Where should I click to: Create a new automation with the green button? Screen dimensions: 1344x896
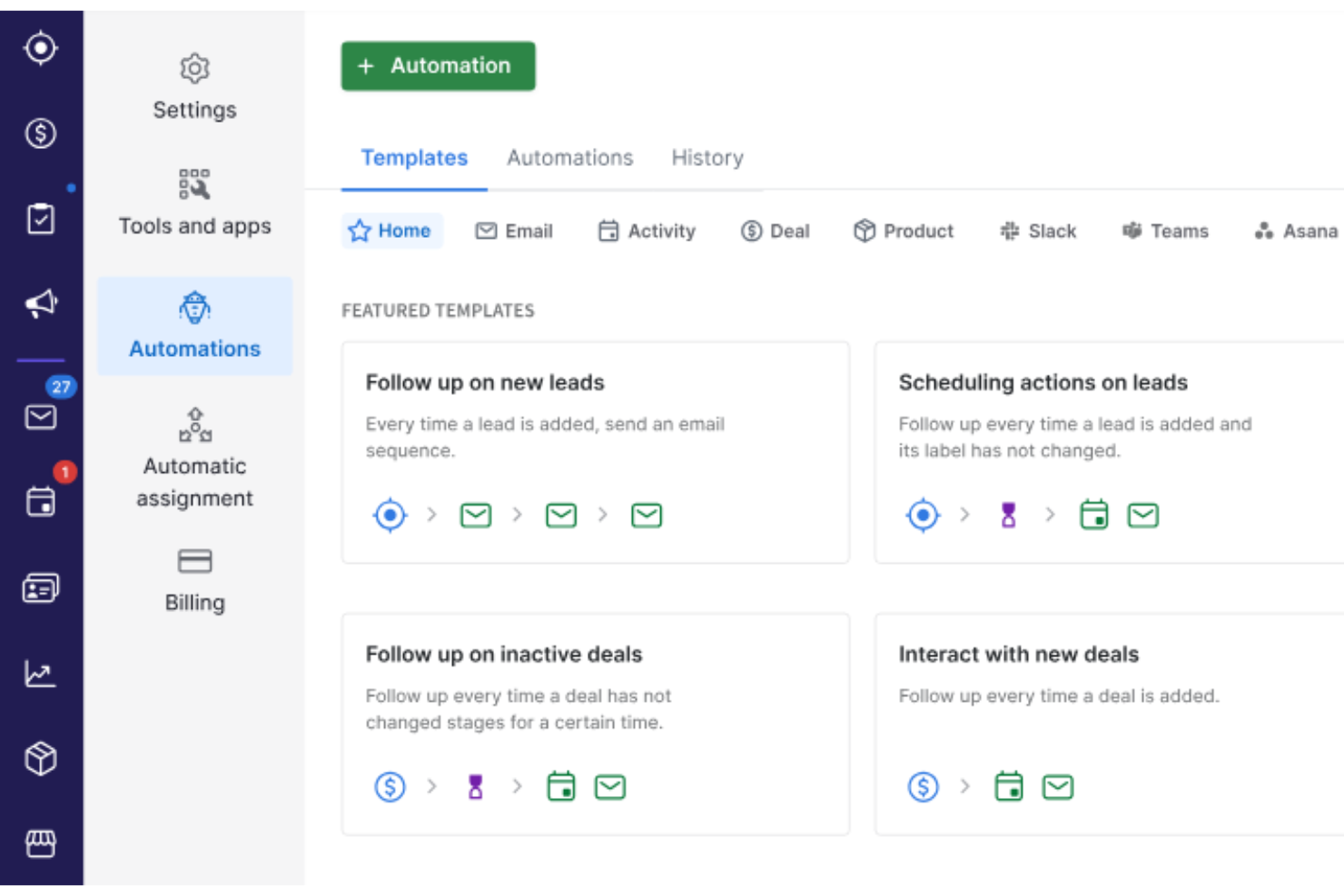point(438,65)
